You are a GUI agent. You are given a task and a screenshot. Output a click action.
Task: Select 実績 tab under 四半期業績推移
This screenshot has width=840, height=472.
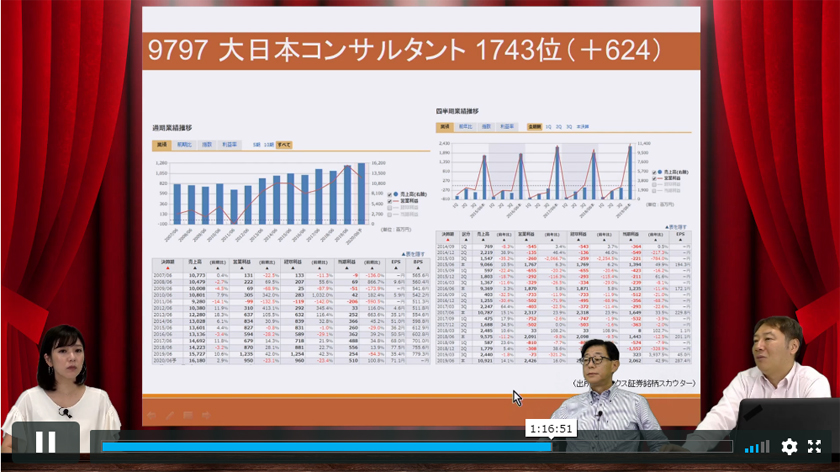point(445,127)
